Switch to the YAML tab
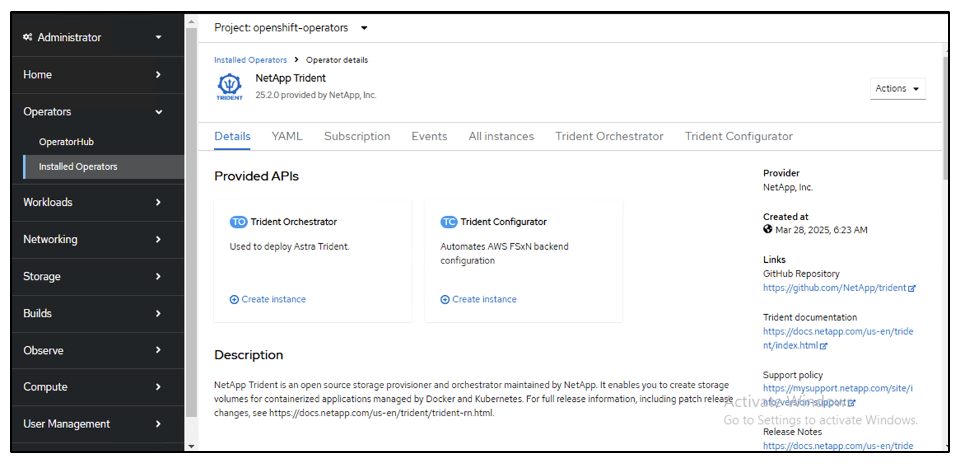 tap(287, 136)
